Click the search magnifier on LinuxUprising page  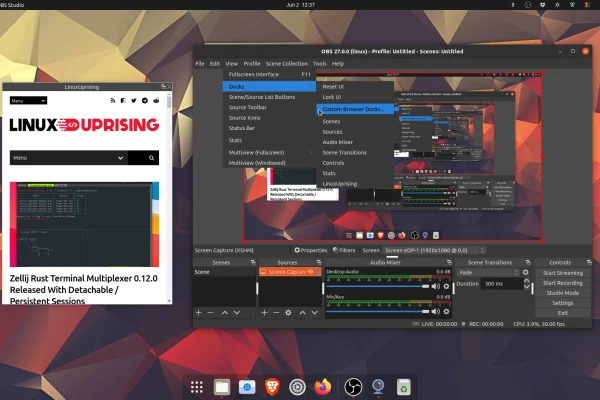coord(152,158)
